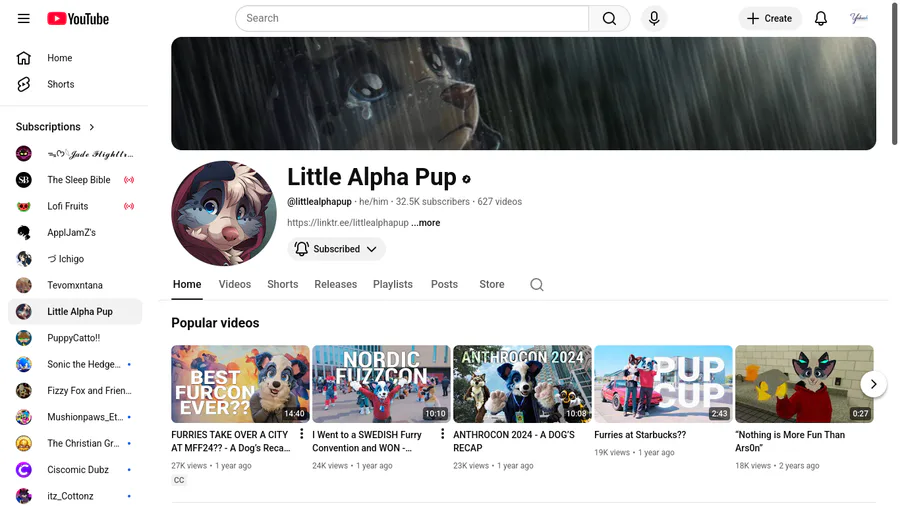Open "Nothing is More Fun Than Ars0n" title
This screenshot has height=506, width=900.
pyautogui.click(x=790, y=441)
